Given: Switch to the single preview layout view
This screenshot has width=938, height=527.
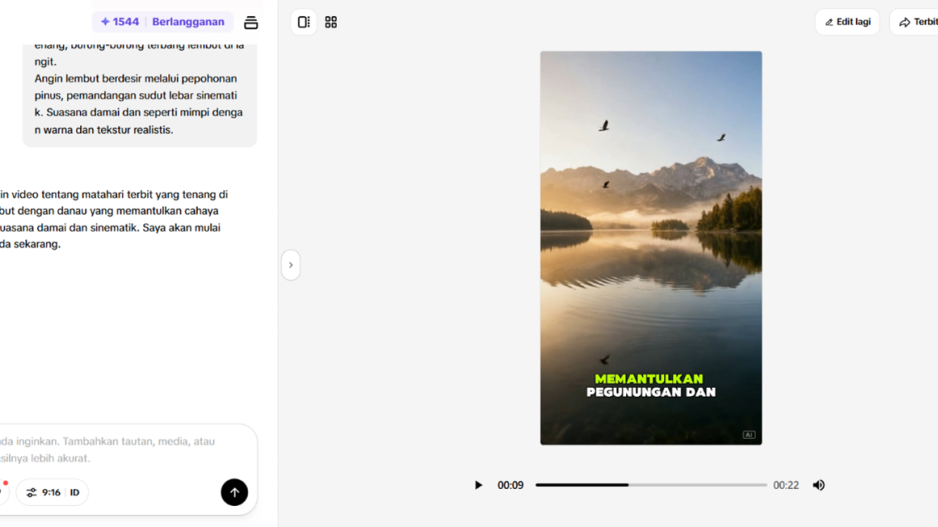Looking at the screenshot, I should [304, 22].
